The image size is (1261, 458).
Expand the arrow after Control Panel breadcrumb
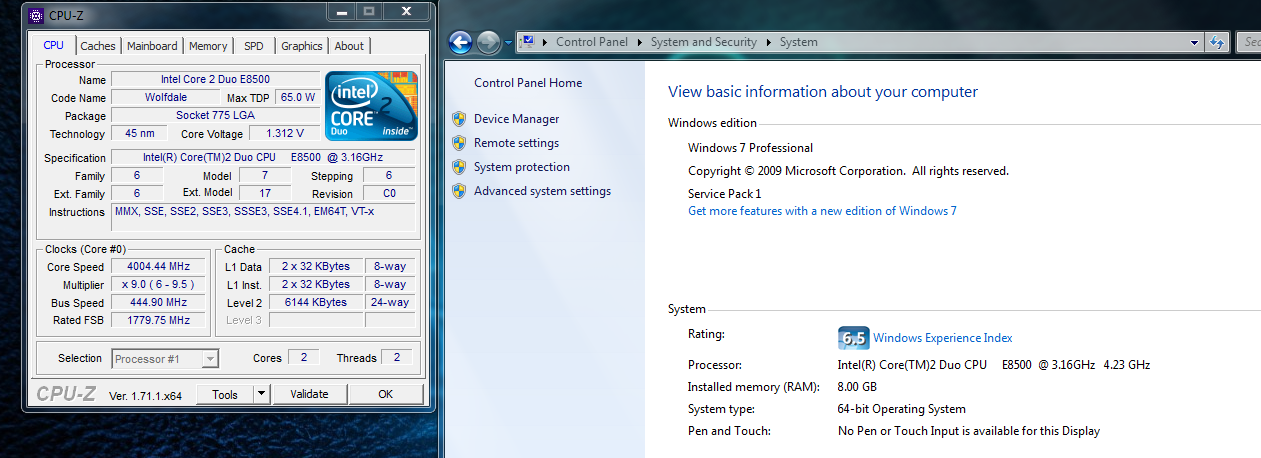coord(639,42)
